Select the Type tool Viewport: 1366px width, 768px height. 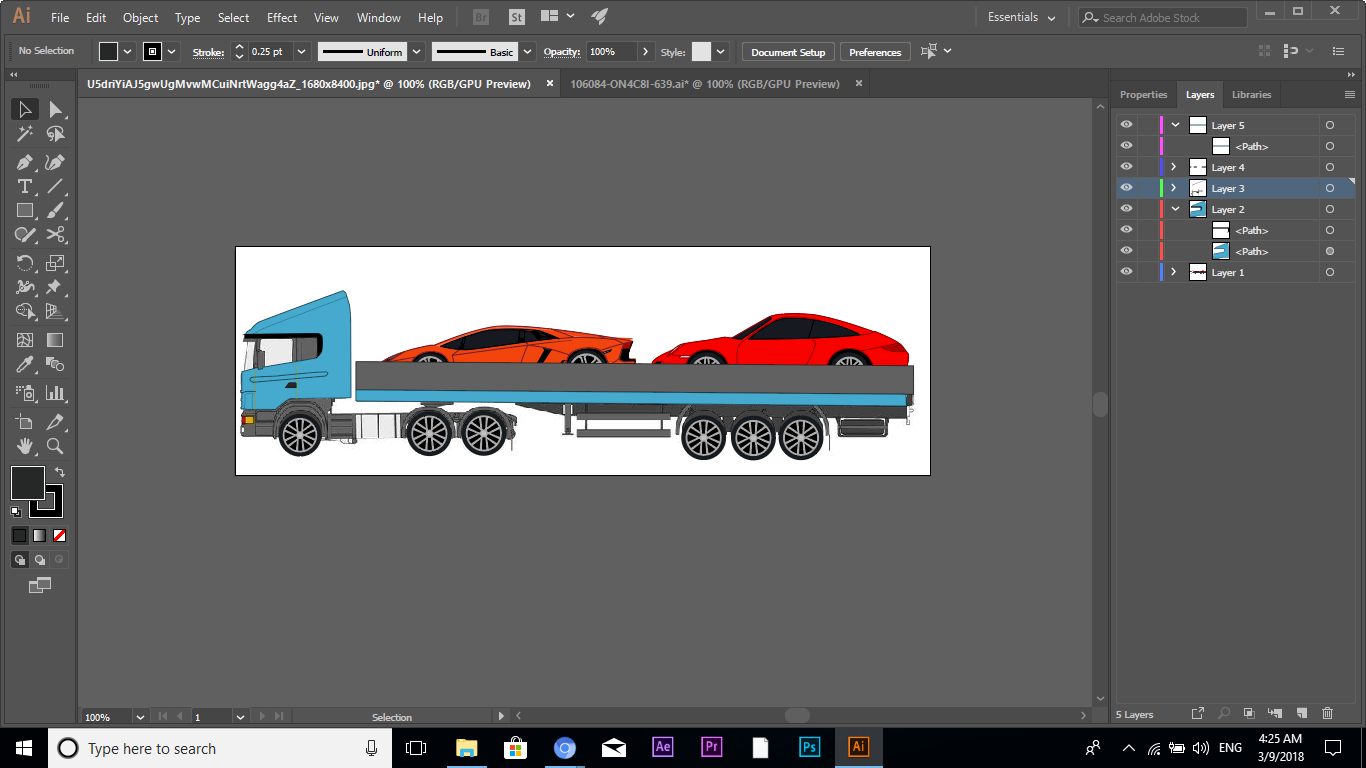[x=25, y=187]
